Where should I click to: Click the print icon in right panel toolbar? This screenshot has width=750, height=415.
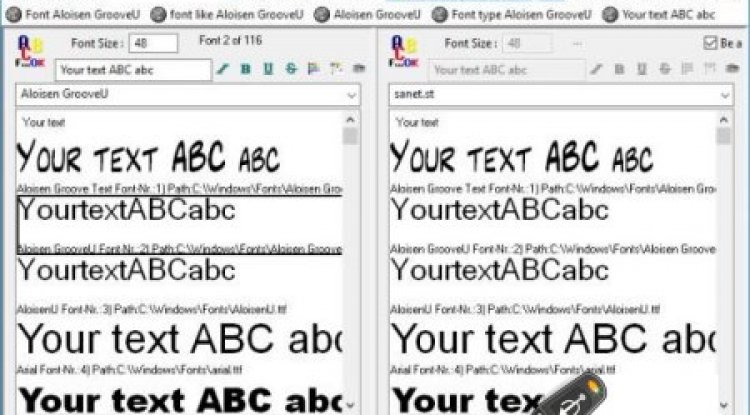[732, 68]
